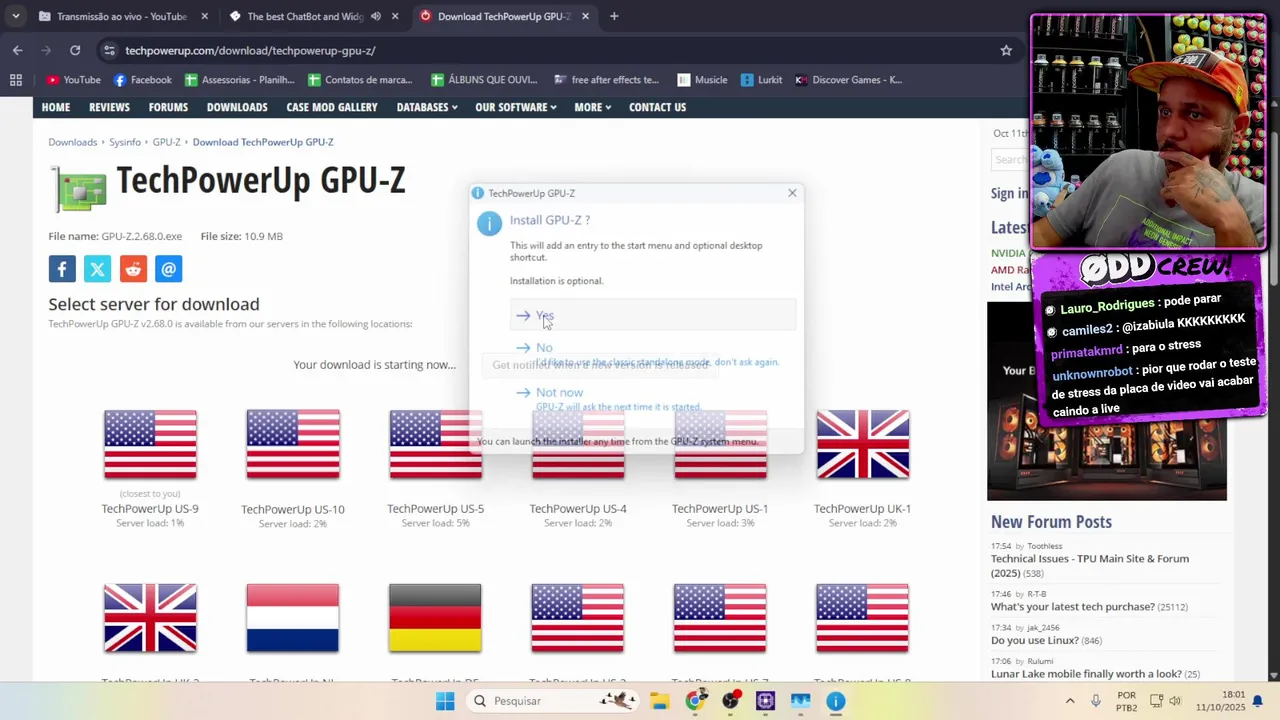Open the YouTube bookmark
The image size is (1280, 720).
coord(73,80)
